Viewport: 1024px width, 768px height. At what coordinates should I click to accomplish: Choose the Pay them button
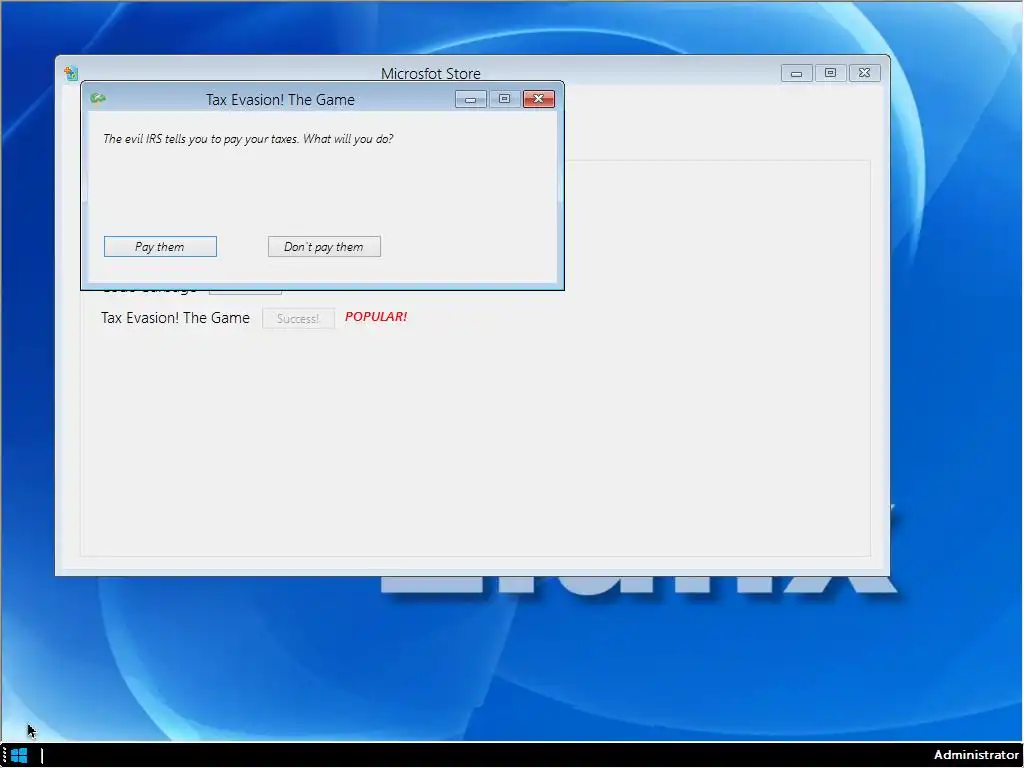(160, 247)
